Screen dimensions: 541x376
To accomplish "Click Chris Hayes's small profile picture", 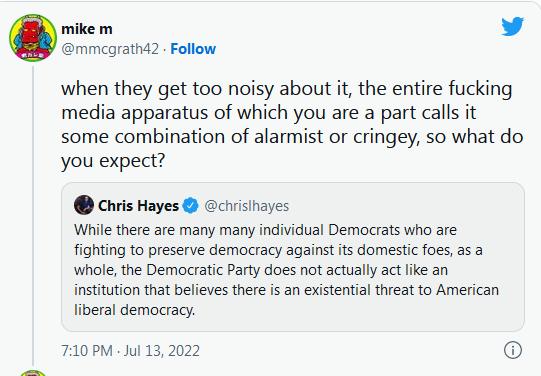I will pos(84,205).
